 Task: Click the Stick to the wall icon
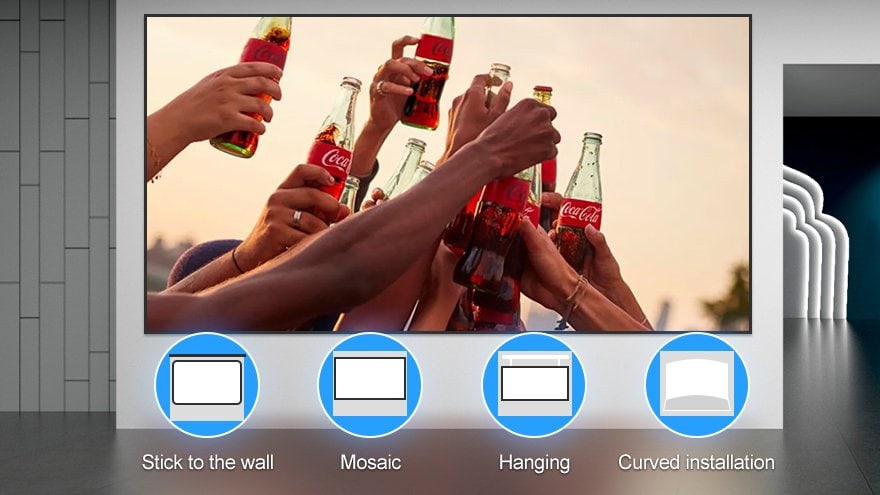click(x=207, y=385)
